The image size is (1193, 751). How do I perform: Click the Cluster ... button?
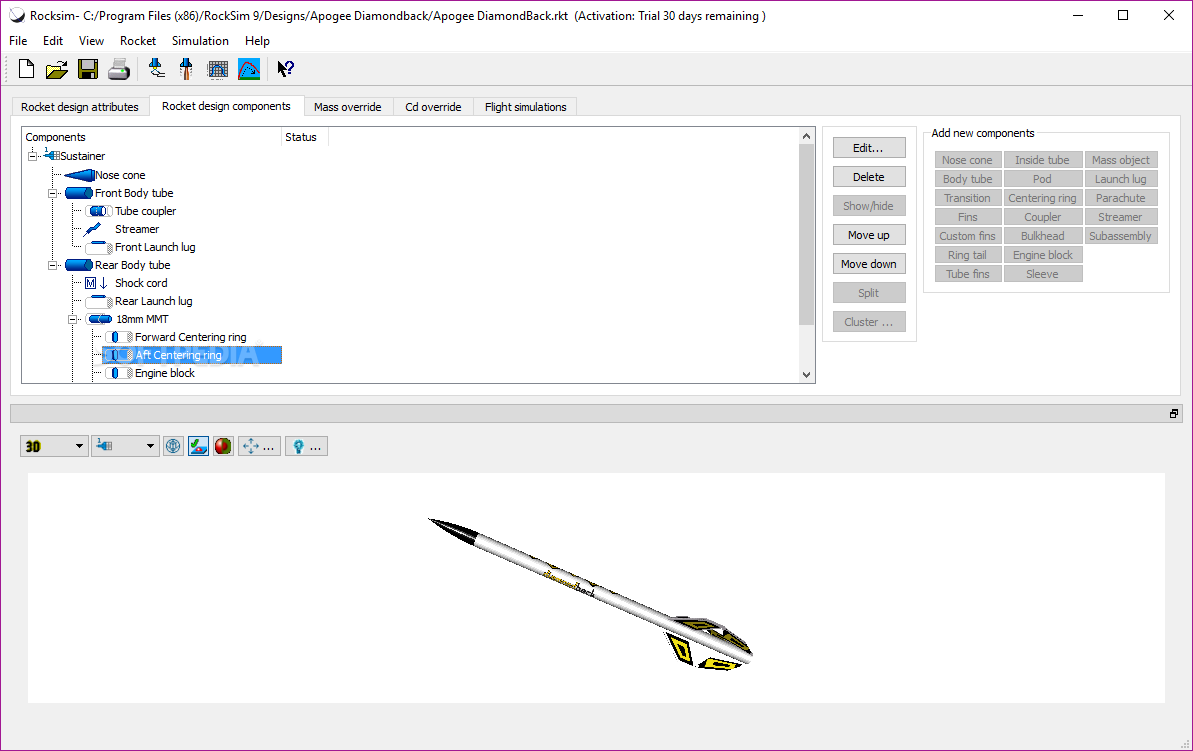(x=869, y=322)
